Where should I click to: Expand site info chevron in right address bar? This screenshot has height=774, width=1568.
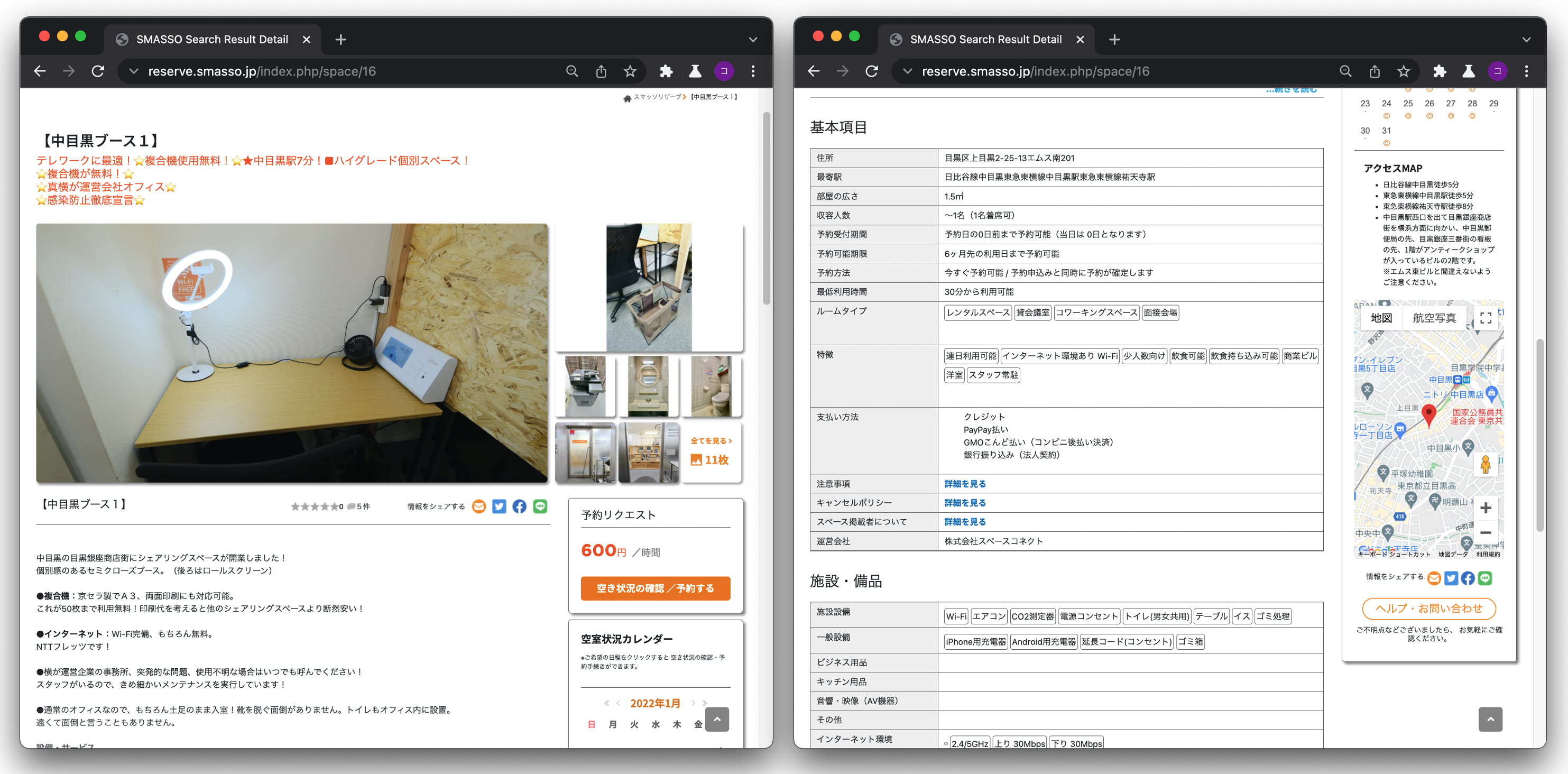[907, 71]
